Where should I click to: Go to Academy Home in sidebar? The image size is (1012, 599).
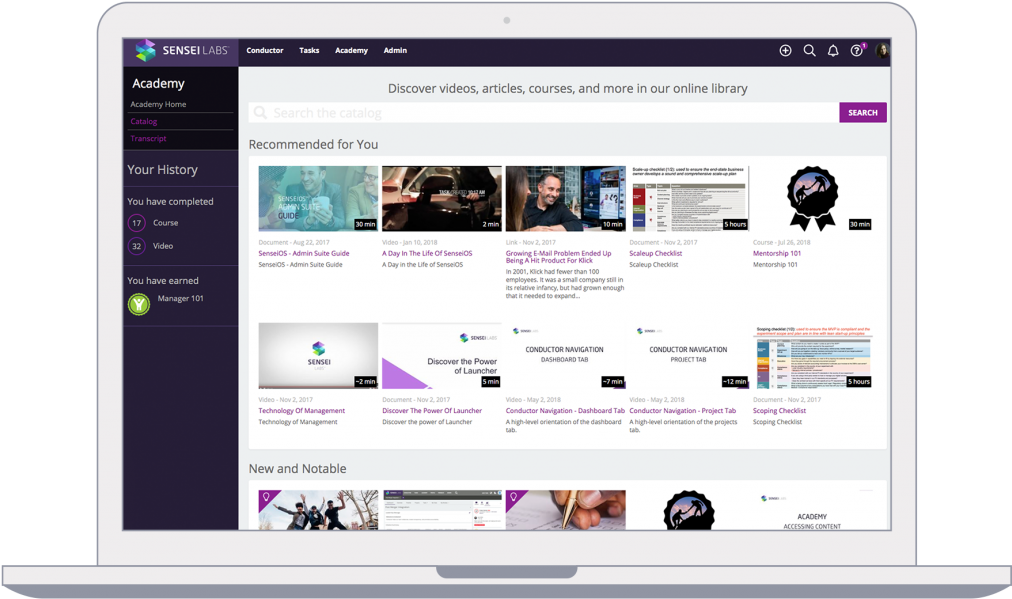(x=158, y=104)
